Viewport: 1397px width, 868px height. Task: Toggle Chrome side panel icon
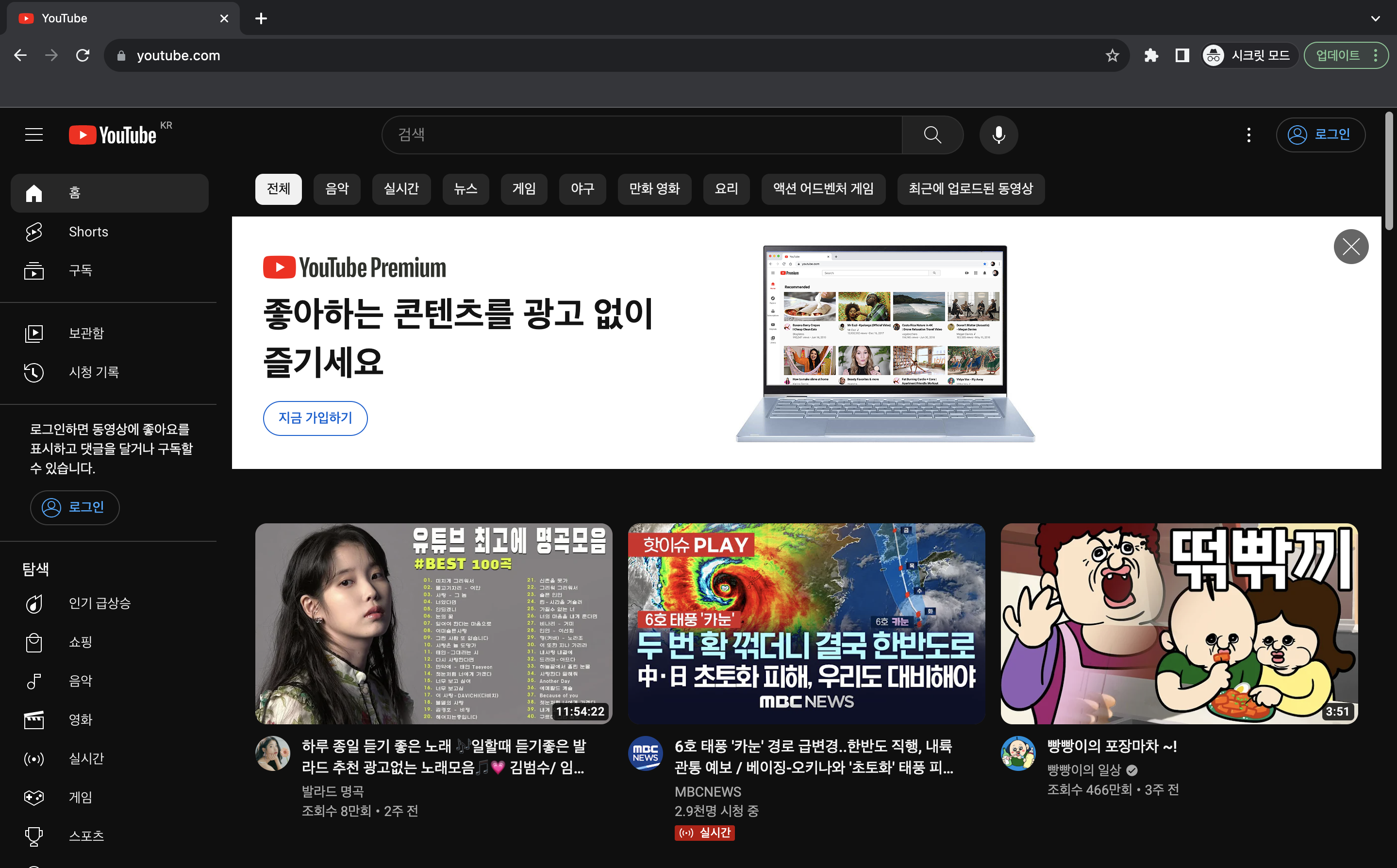[x=1182, y=56]
